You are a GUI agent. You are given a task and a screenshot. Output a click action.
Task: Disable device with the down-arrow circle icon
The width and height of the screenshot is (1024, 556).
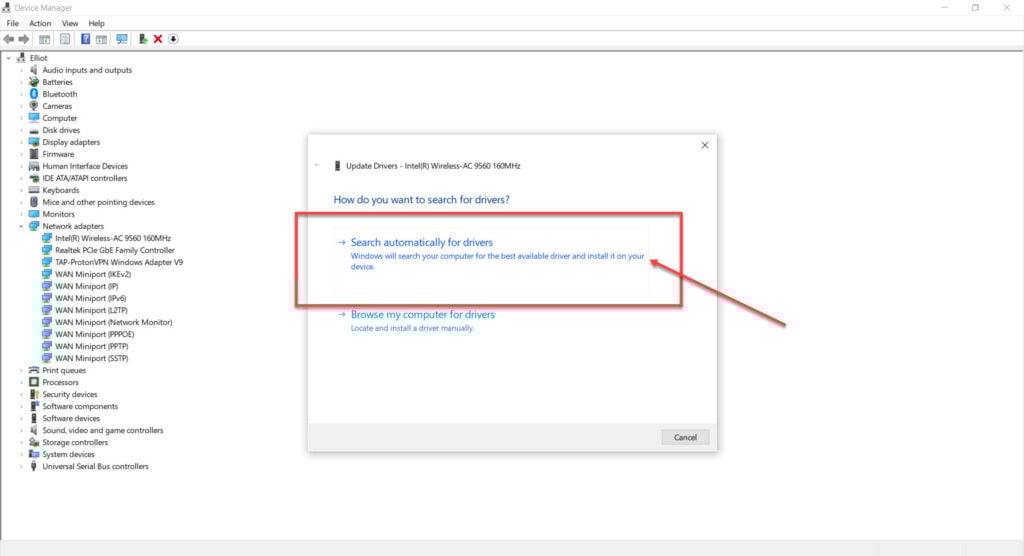click(x=173, y=39)
